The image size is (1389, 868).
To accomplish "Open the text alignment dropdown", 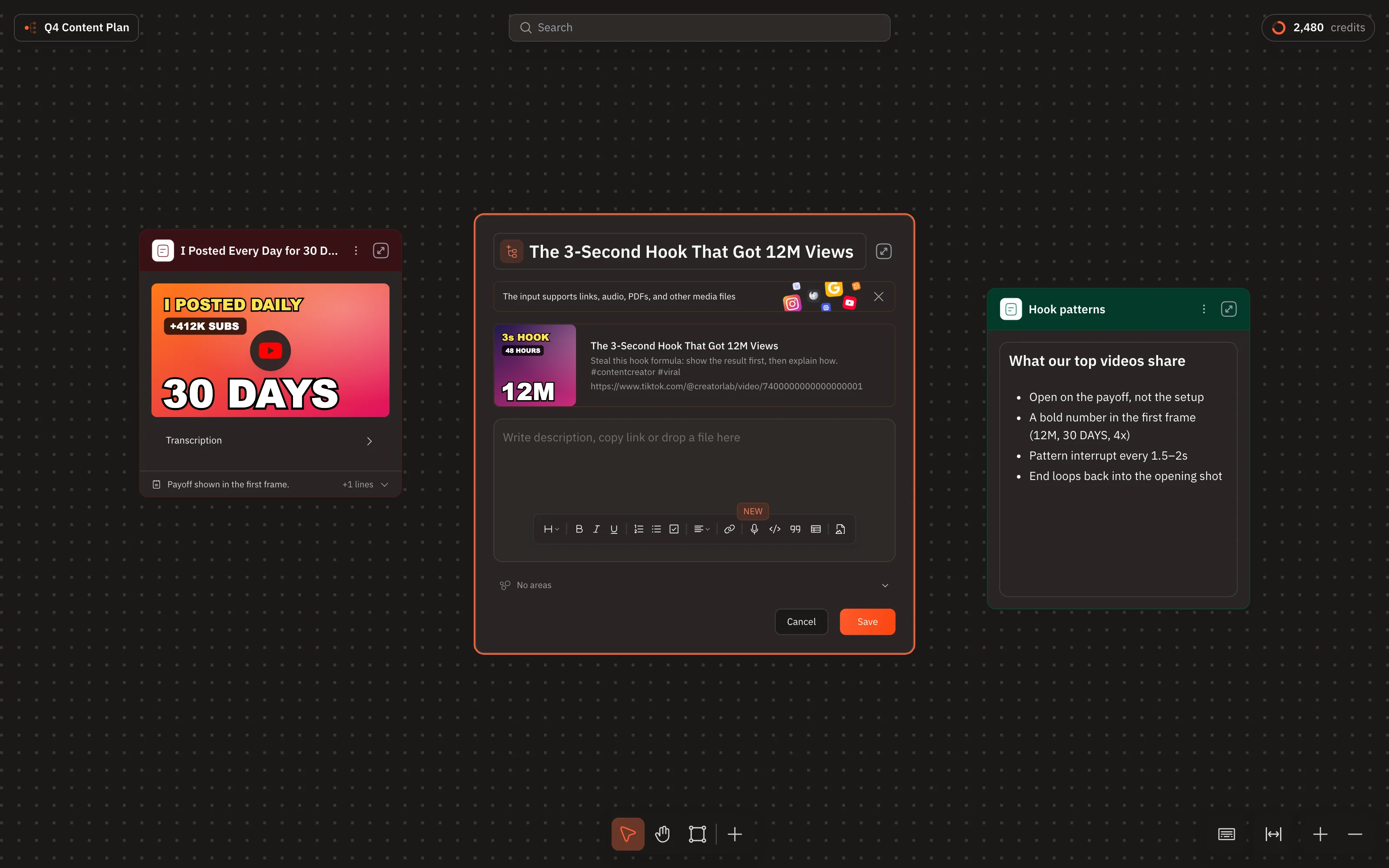I will coord(701,529).
